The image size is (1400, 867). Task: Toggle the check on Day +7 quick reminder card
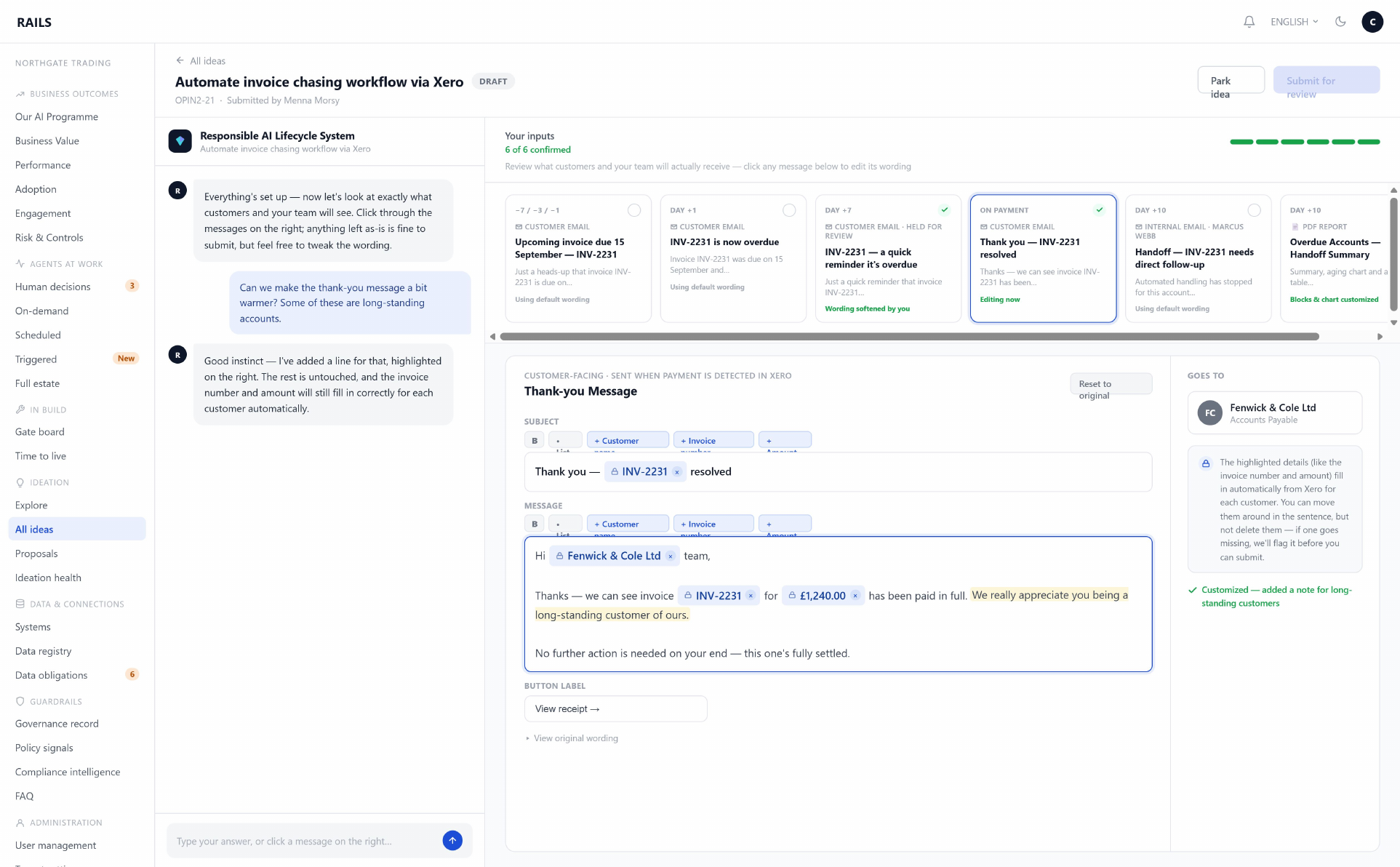pyautogui.click(x=944, y=210)
